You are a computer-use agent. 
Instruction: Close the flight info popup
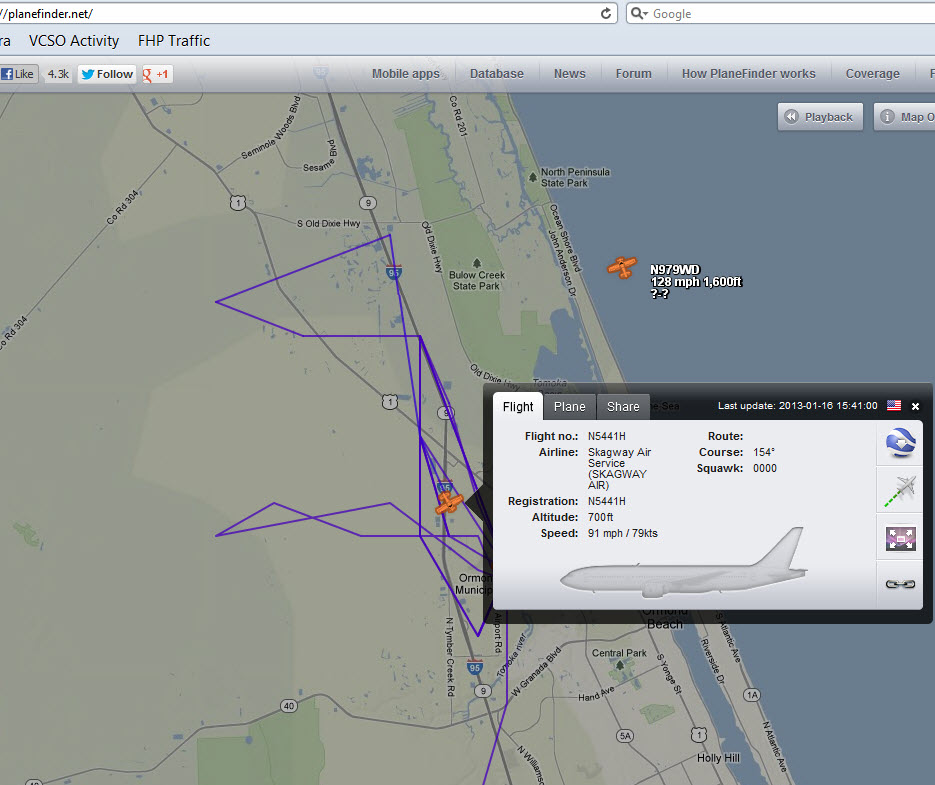[x=915, y=406]
